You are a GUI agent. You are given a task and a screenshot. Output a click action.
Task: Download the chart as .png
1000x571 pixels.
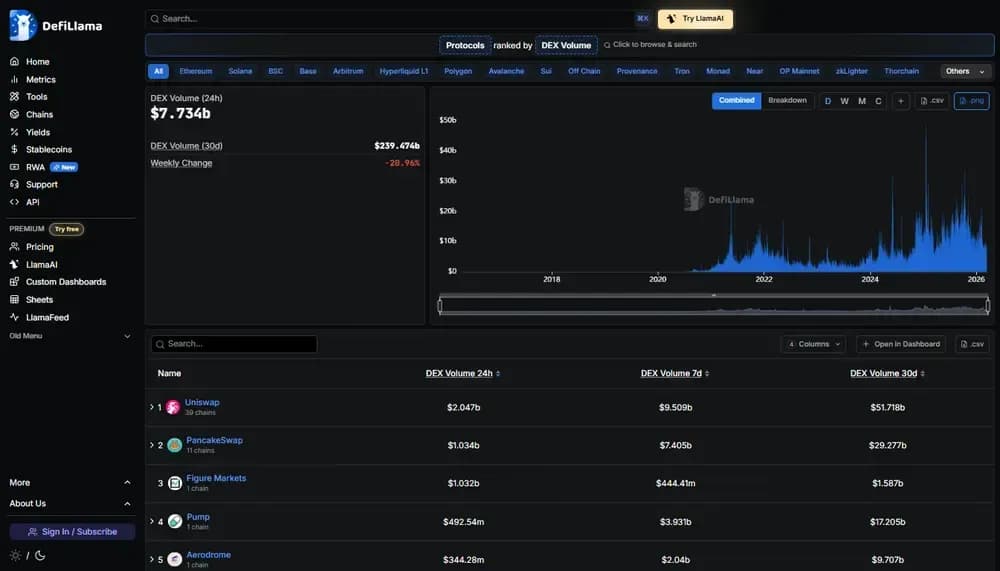971,101
